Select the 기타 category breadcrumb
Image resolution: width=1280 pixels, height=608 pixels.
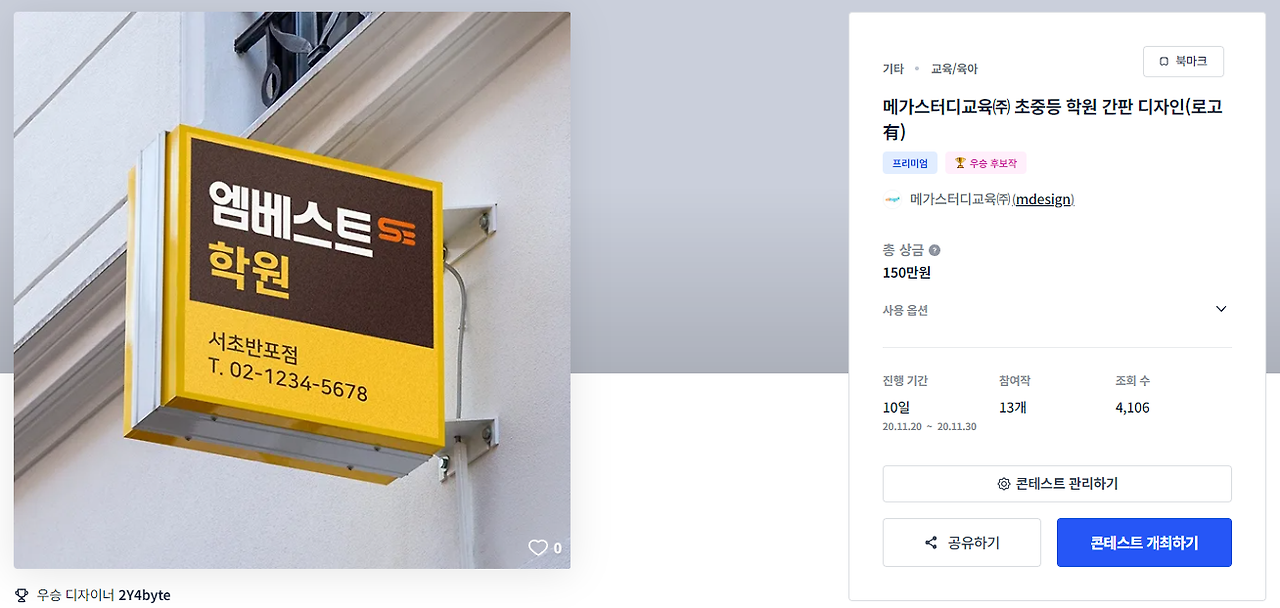pos(893,69)
